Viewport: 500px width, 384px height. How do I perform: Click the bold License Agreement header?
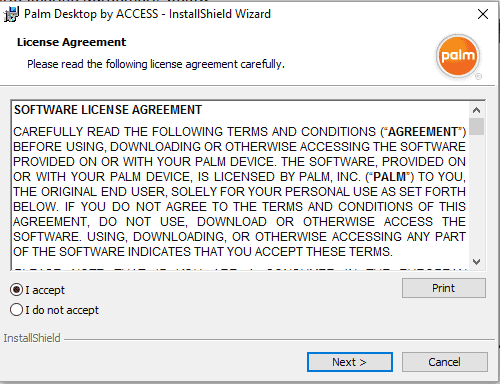(x=72, y=42)
